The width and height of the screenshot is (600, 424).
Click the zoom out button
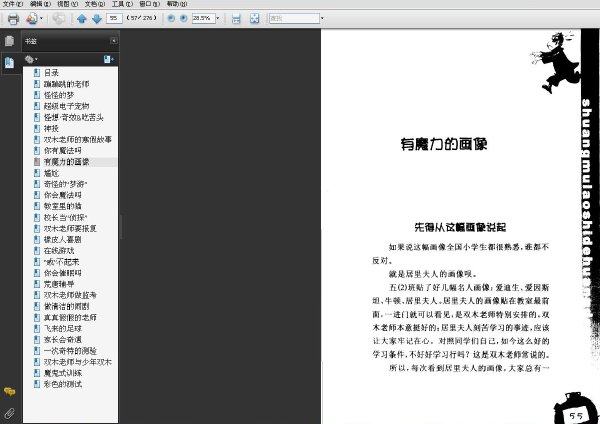coord(171,18)
